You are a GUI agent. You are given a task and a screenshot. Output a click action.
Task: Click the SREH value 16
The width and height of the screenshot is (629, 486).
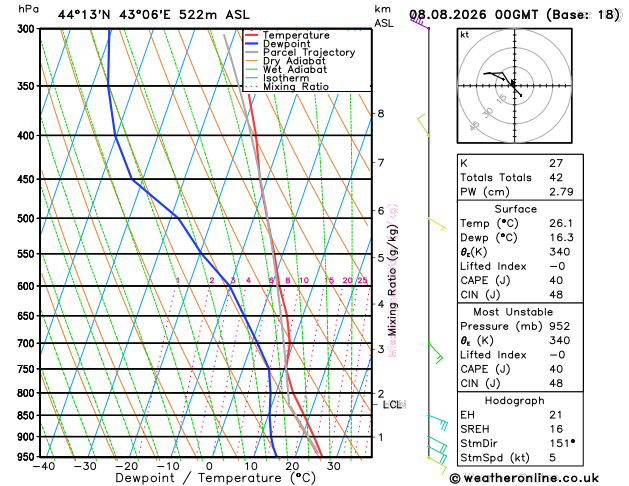[556, 429]
